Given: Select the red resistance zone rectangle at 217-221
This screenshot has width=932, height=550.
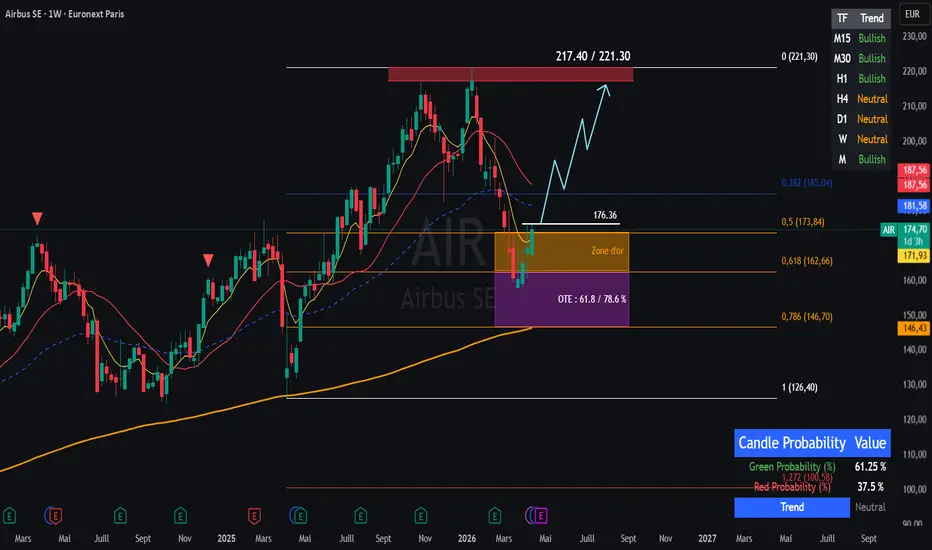Looking at the screenshot, I should 510,74.
